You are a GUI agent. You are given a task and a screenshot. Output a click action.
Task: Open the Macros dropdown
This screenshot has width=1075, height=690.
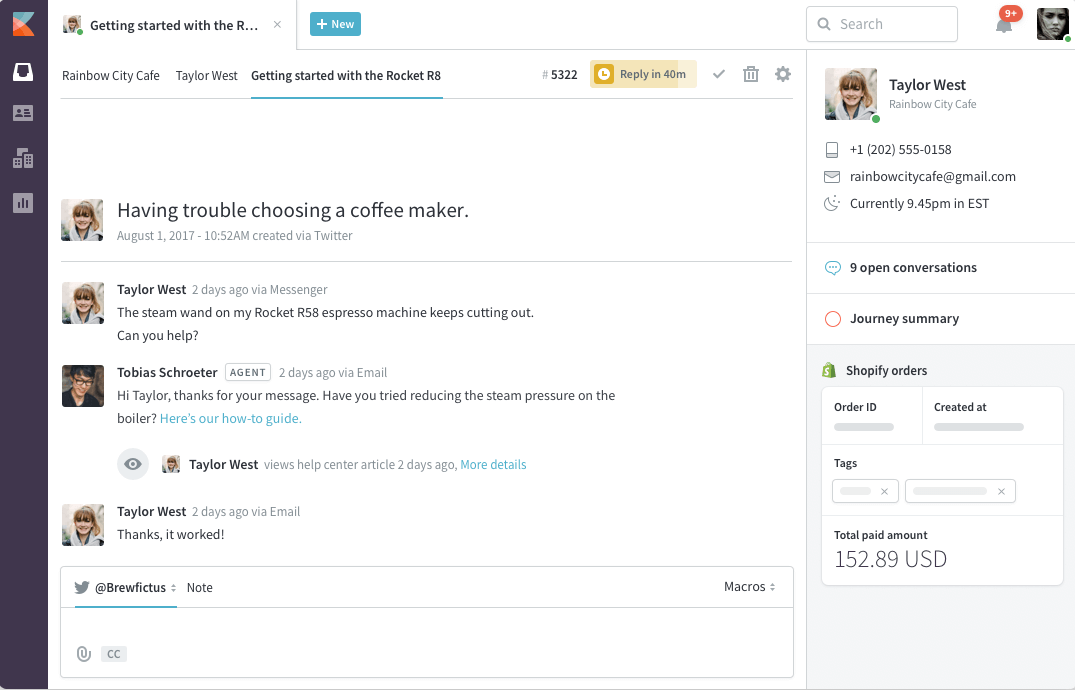tap(749, 587)
